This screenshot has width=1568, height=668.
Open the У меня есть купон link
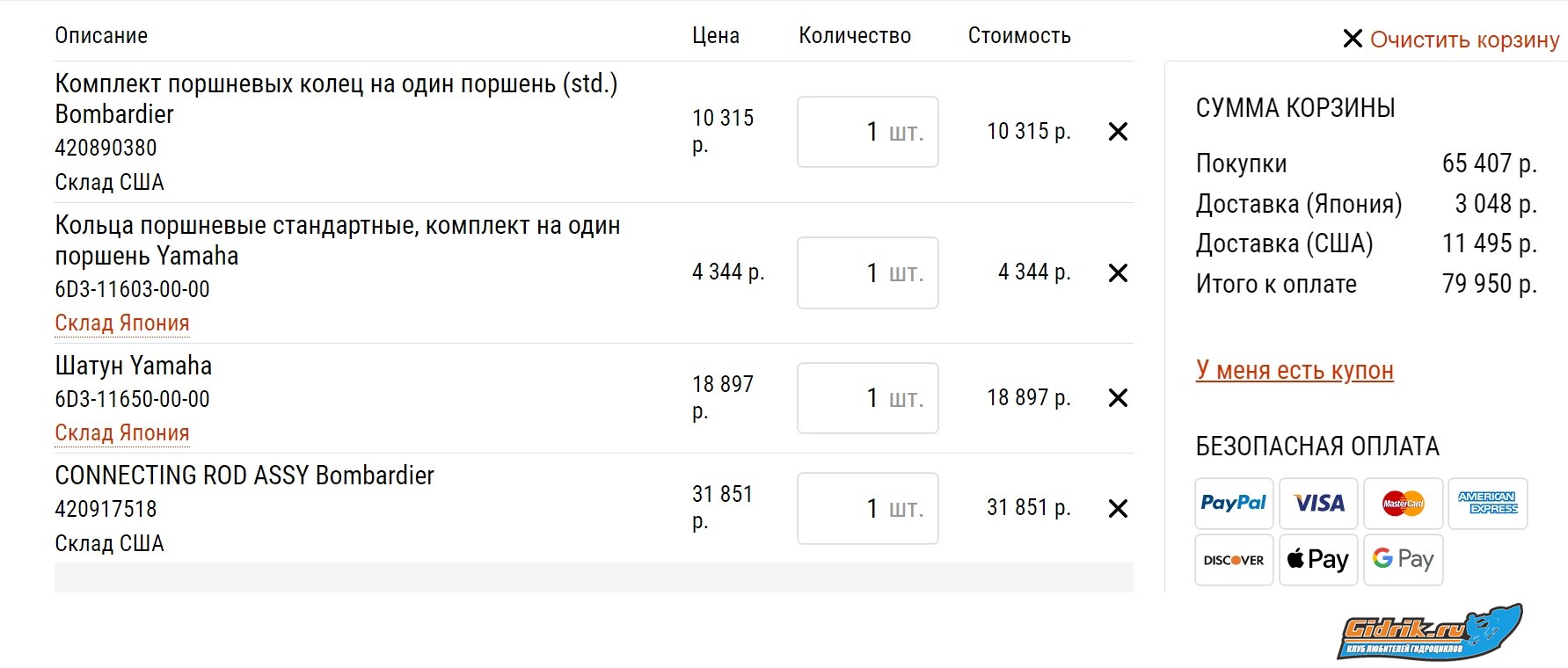(1295, 370)
